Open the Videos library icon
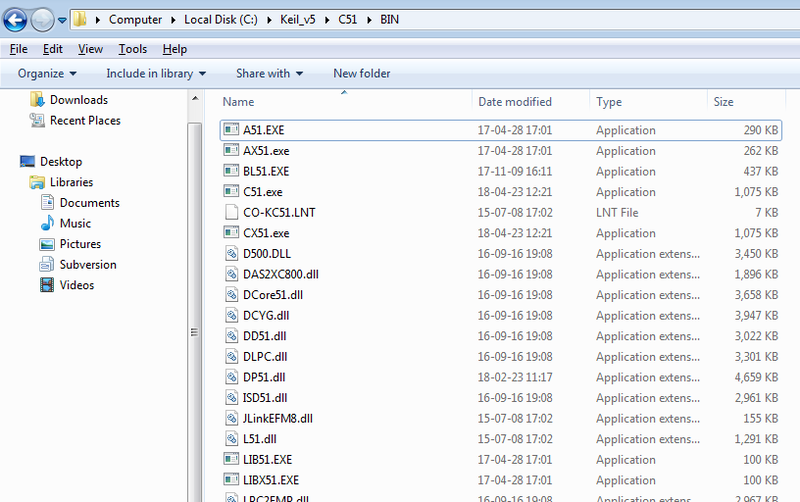The image size is (800, 502). [47, 285]
